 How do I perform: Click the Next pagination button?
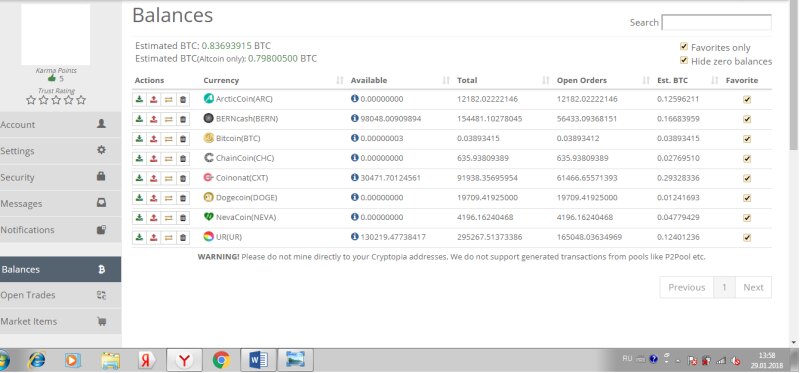coord(753,287)
